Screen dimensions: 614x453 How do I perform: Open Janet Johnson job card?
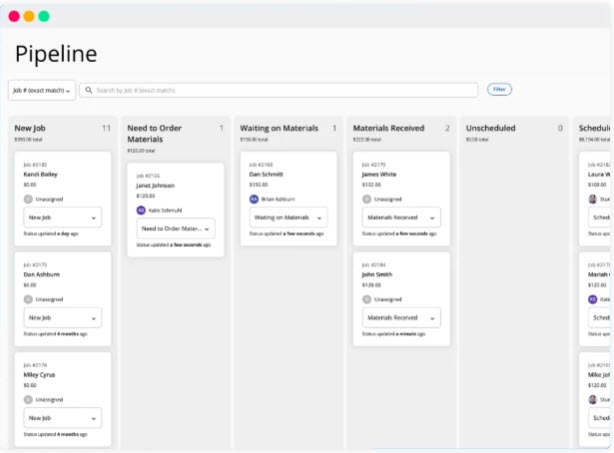point(176,210)
